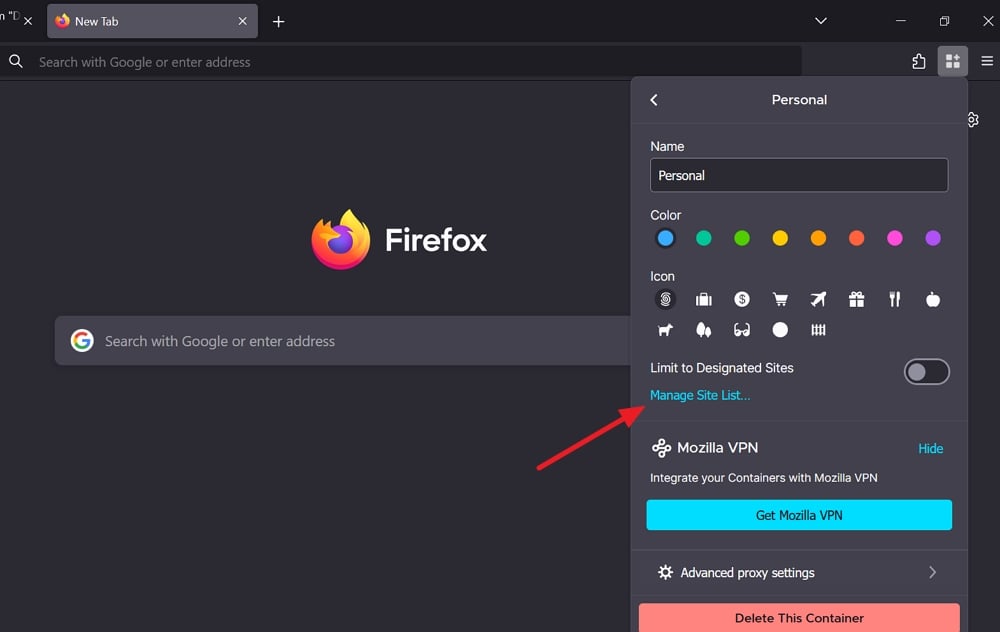Select the dollar sign container icon
Screen dimensions: 1000x632
[x=742, y=299]
